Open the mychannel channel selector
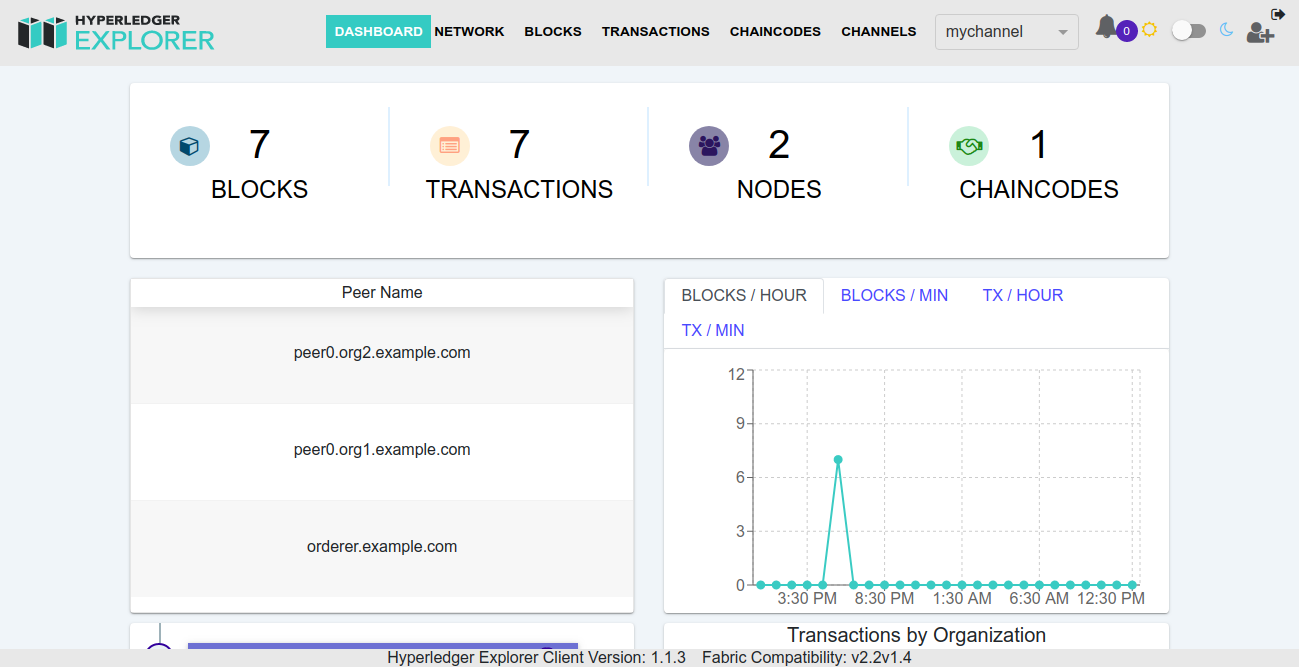Image resolution: width=1299 pixels, height=667 pixels. 1005,32
